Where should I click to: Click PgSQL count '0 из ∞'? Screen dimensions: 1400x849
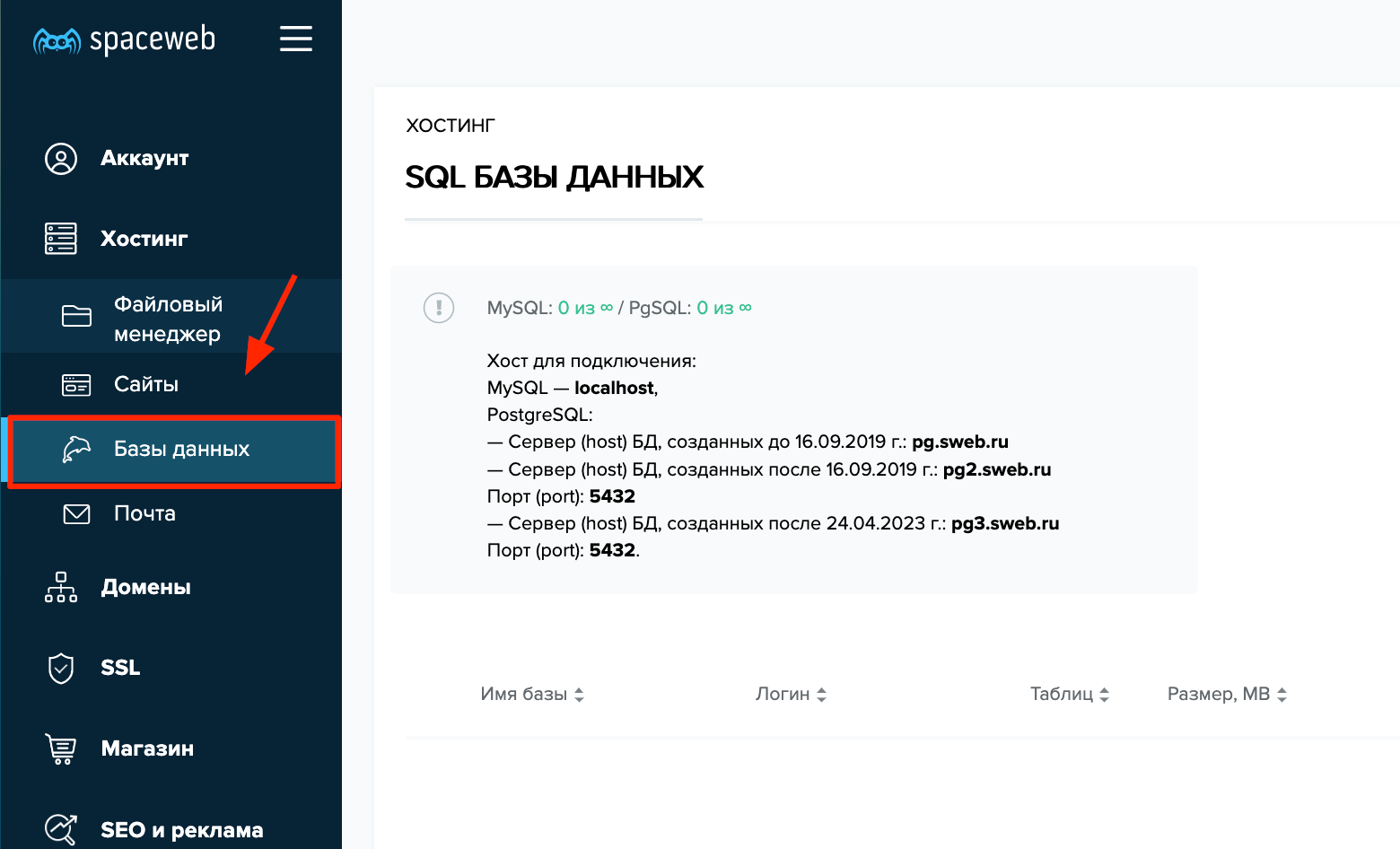724,308
